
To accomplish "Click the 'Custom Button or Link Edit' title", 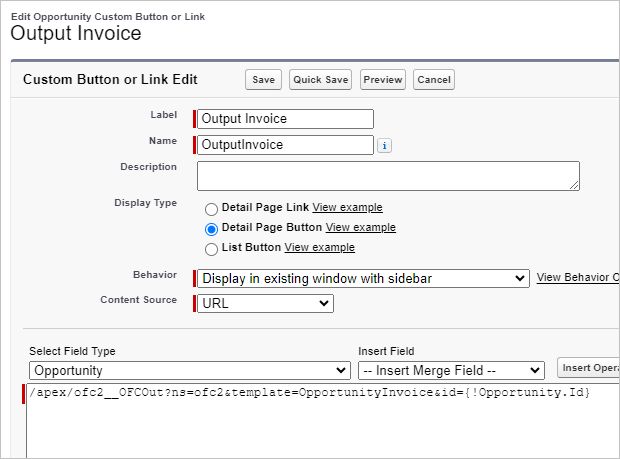I will coord(110,79).
